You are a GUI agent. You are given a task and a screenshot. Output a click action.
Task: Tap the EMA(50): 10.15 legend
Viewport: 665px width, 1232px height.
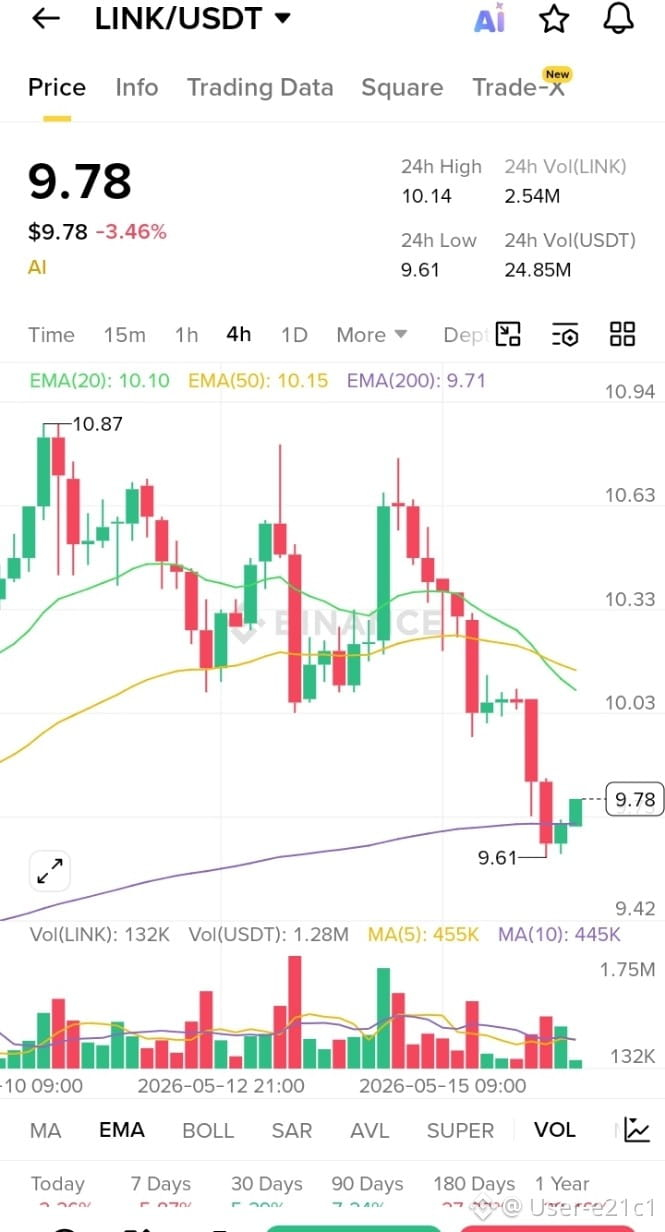click(x=258, y=381)
